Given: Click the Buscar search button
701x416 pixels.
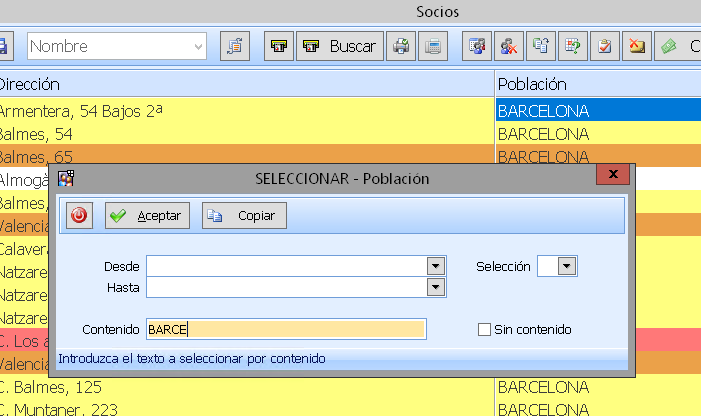Looking at the screenshot, I should point(340,46).
